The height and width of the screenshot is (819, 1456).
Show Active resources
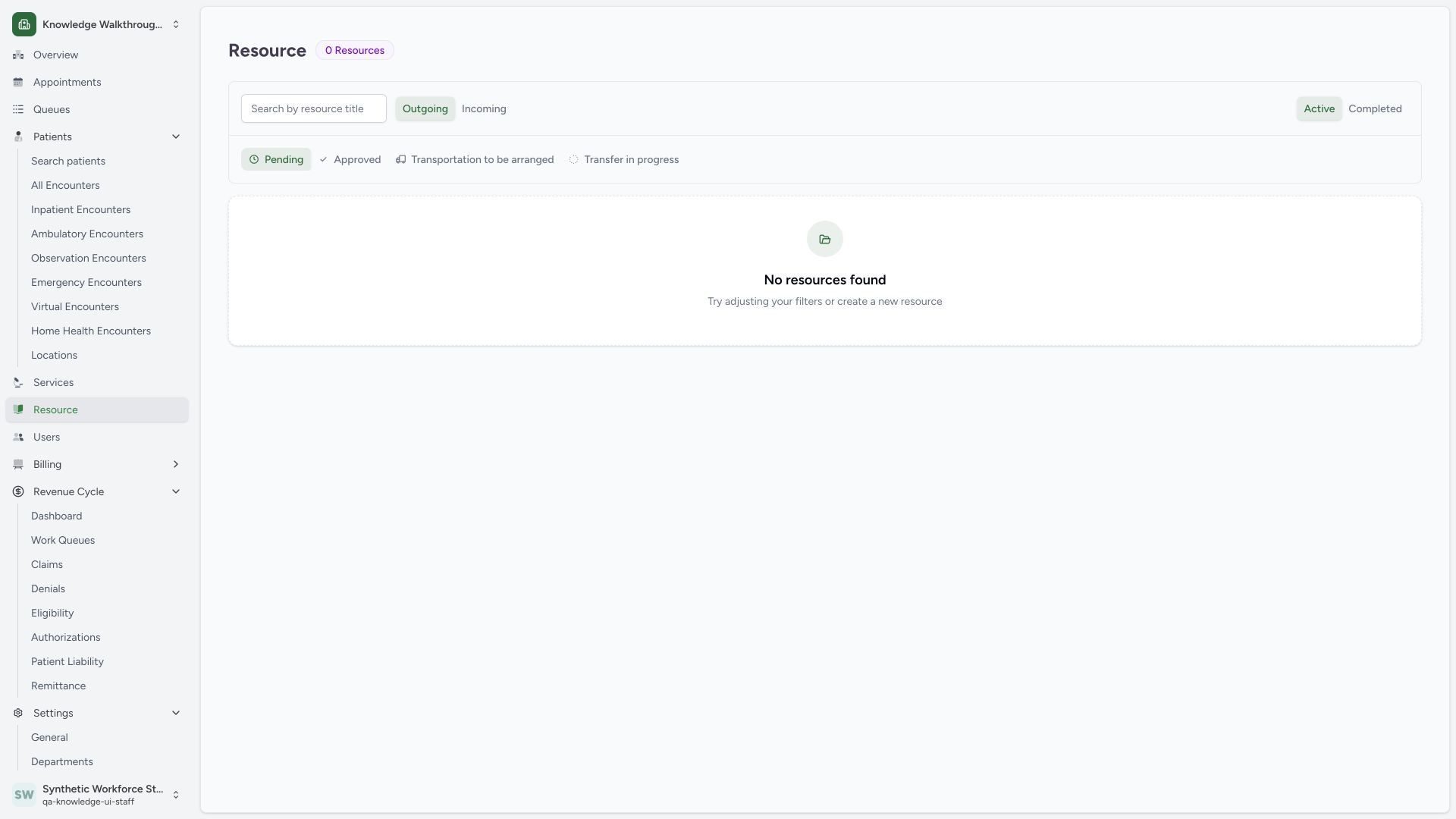point(1319,109)
